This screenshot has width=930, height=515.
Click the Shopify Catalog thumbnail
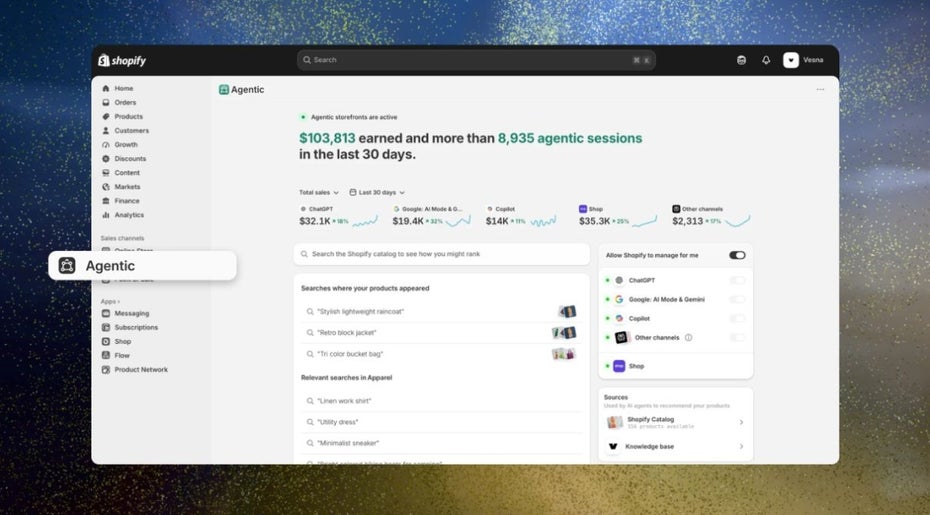pos(614,422)
